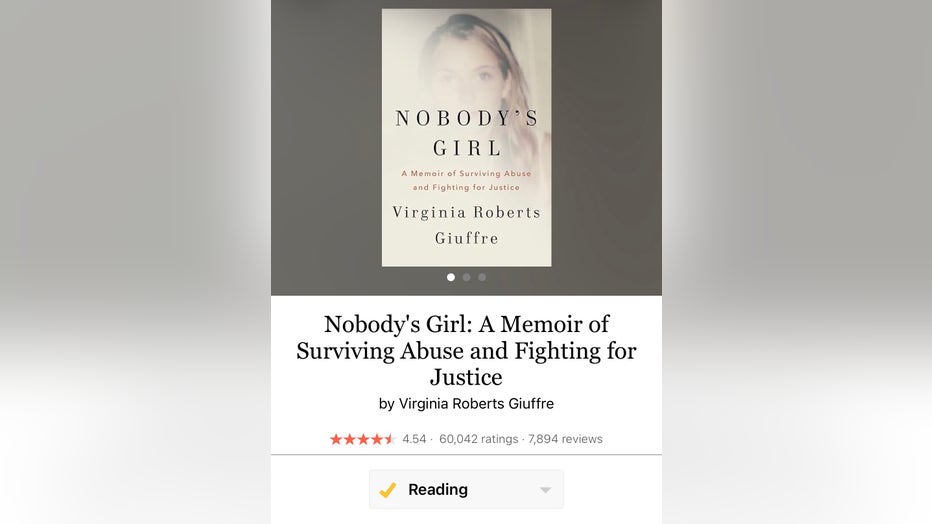Show the first cover image dot
The image size is (932, 524).
451,277
